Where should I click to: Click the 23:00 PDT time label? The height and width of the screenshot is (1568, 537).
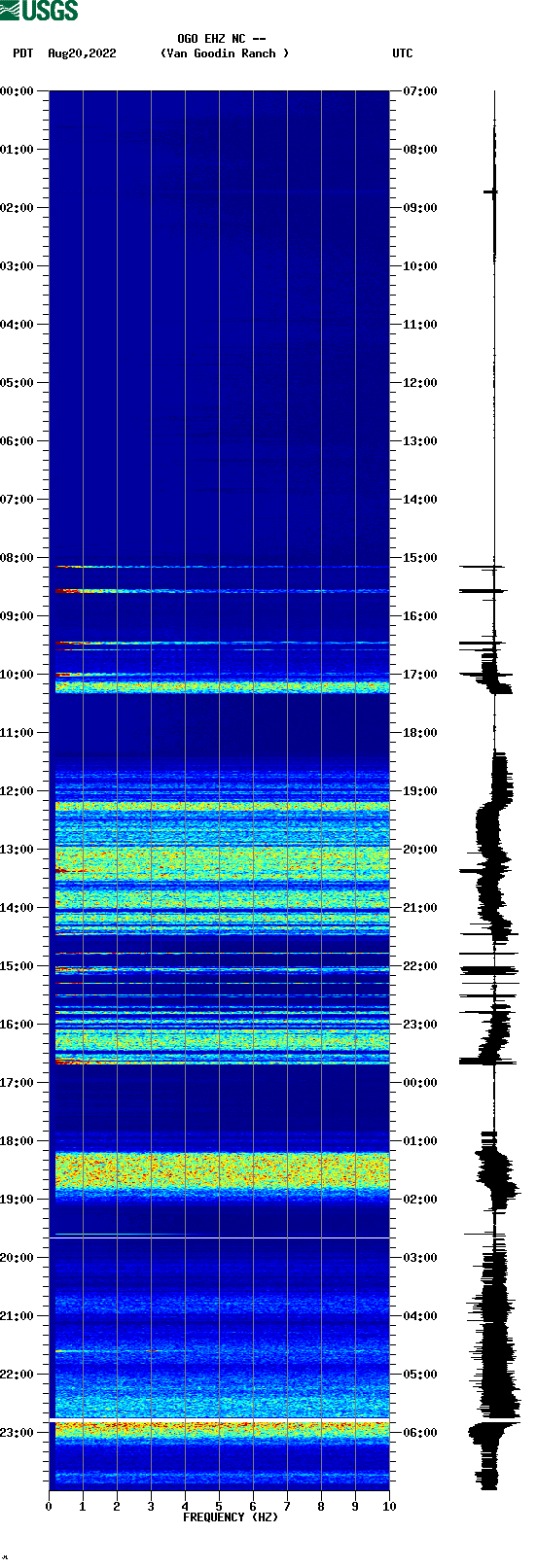pyautogui.click(x=17, y=1433)
